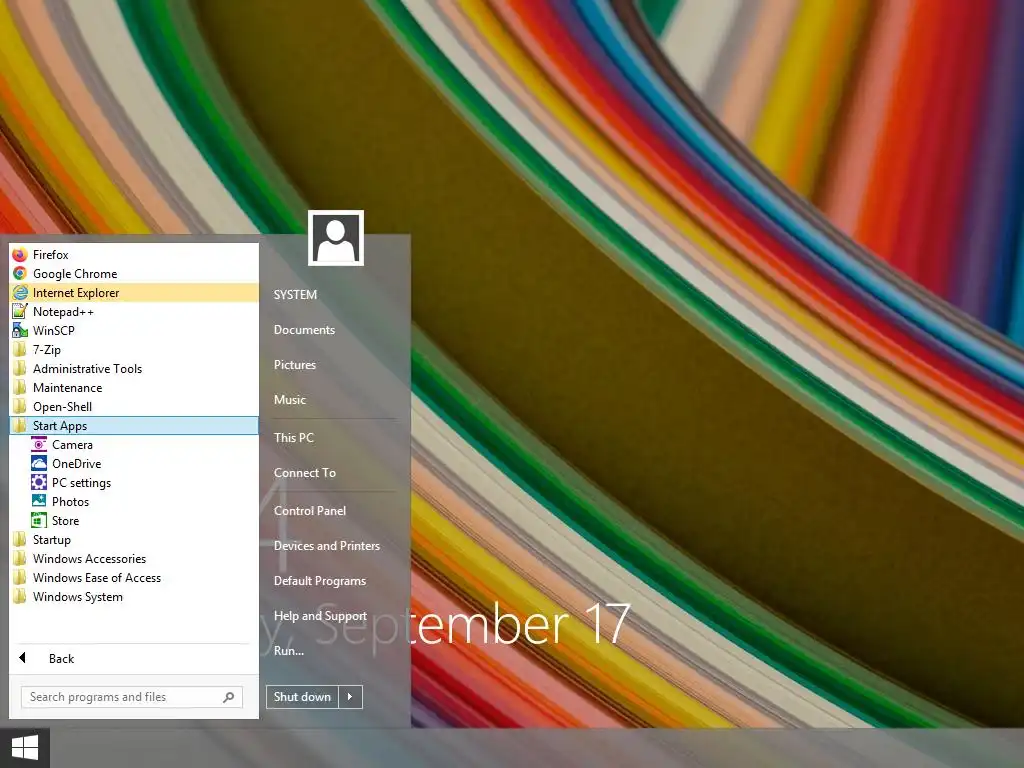Screen dimensions: 1024x768
Task: Collapse the Start Apps folder
Action: [x=134, y=426]
